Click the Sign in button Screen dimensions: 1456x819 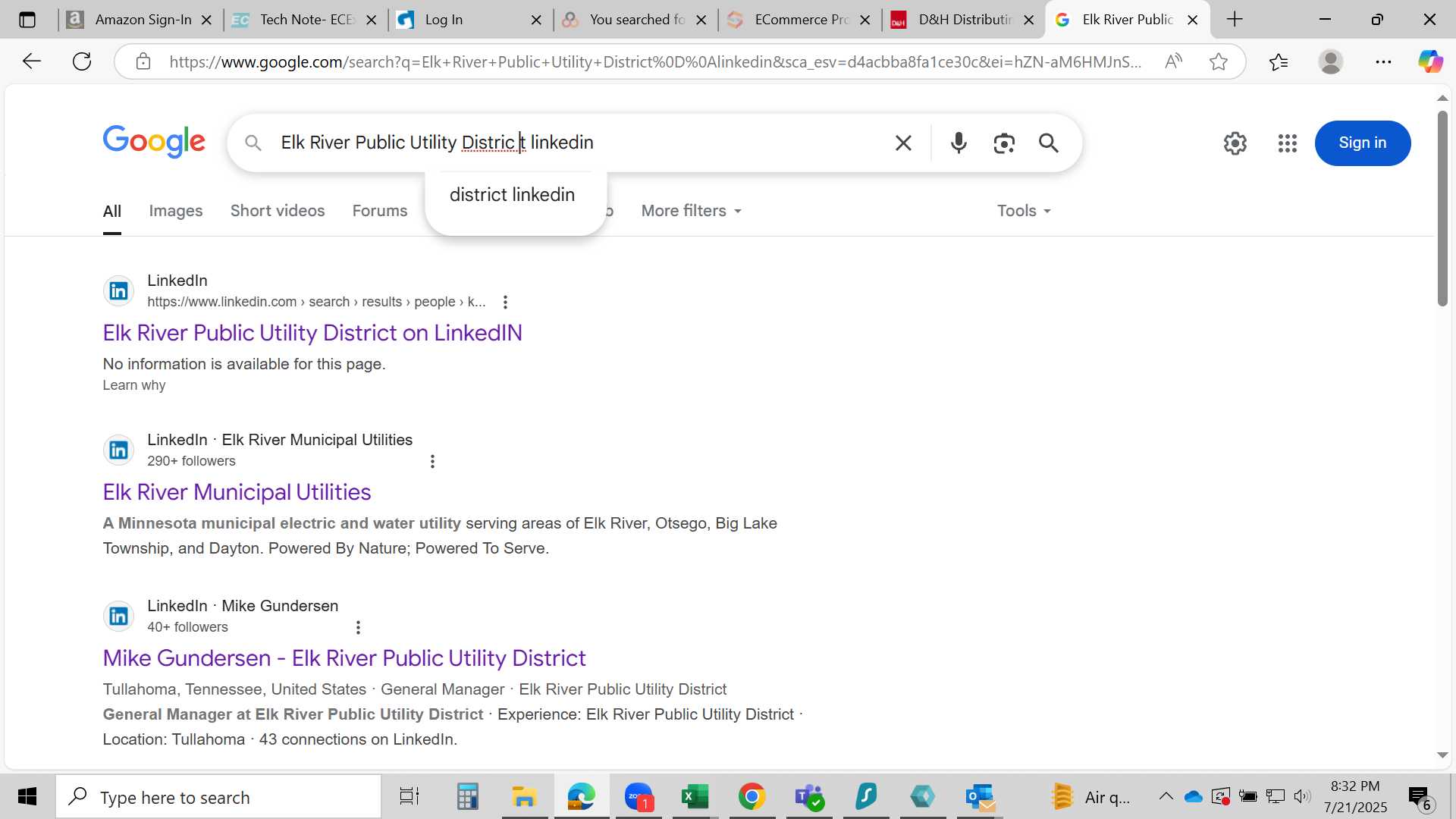click(1363, 143)
